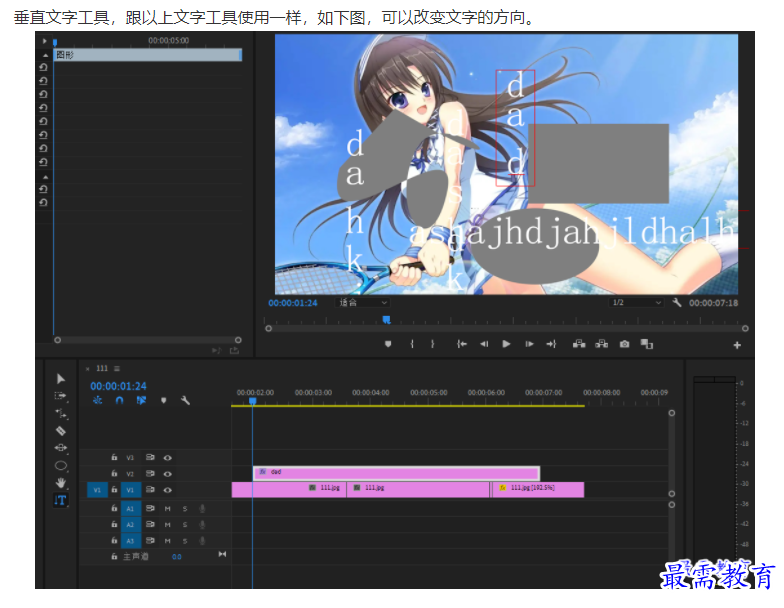This screenshot has width=784, height=608.
Task: Open timeline display settings wrench
Action: pyautogui.click(x=186, y=400)
